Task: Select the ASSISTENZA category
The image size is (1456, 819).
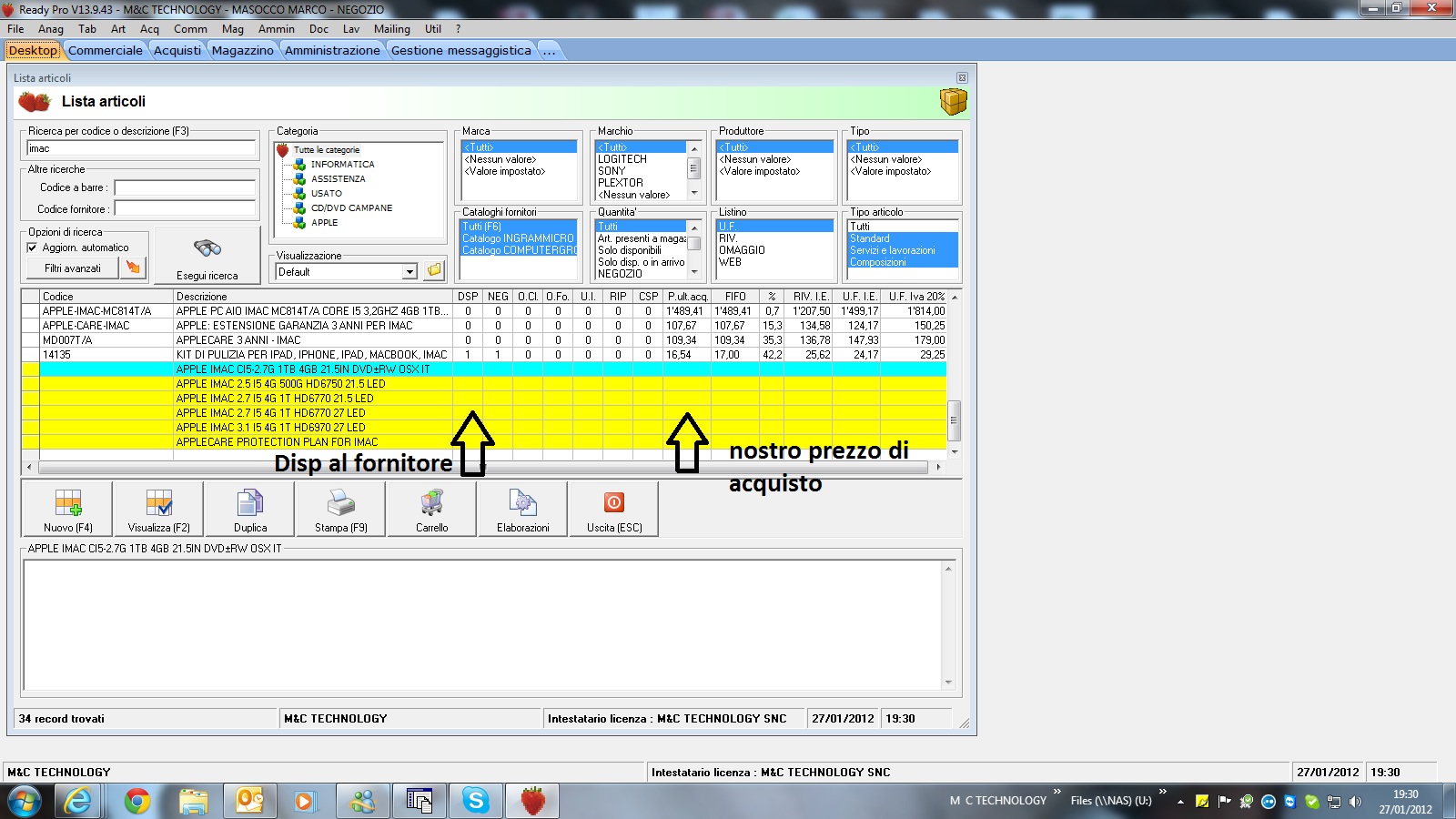Action: (338, 179)
